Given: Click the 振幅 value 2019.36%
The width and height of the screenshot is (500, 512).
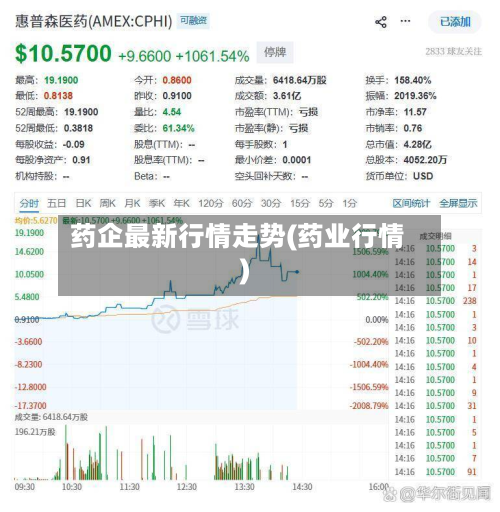Looking at the screenshot, I should click(415, 96).
